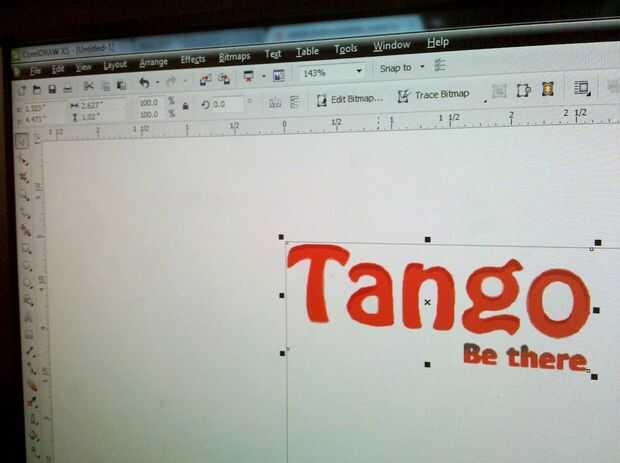Open the View menu
The image size is (620, 463).
pyautogui.click(x=83, y=68)
